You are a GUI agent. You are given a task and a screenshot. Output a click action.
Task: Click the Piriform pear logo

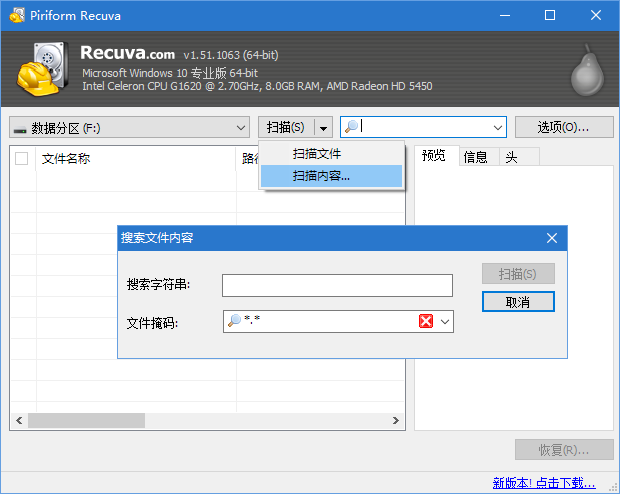click(x=588, y=70)
